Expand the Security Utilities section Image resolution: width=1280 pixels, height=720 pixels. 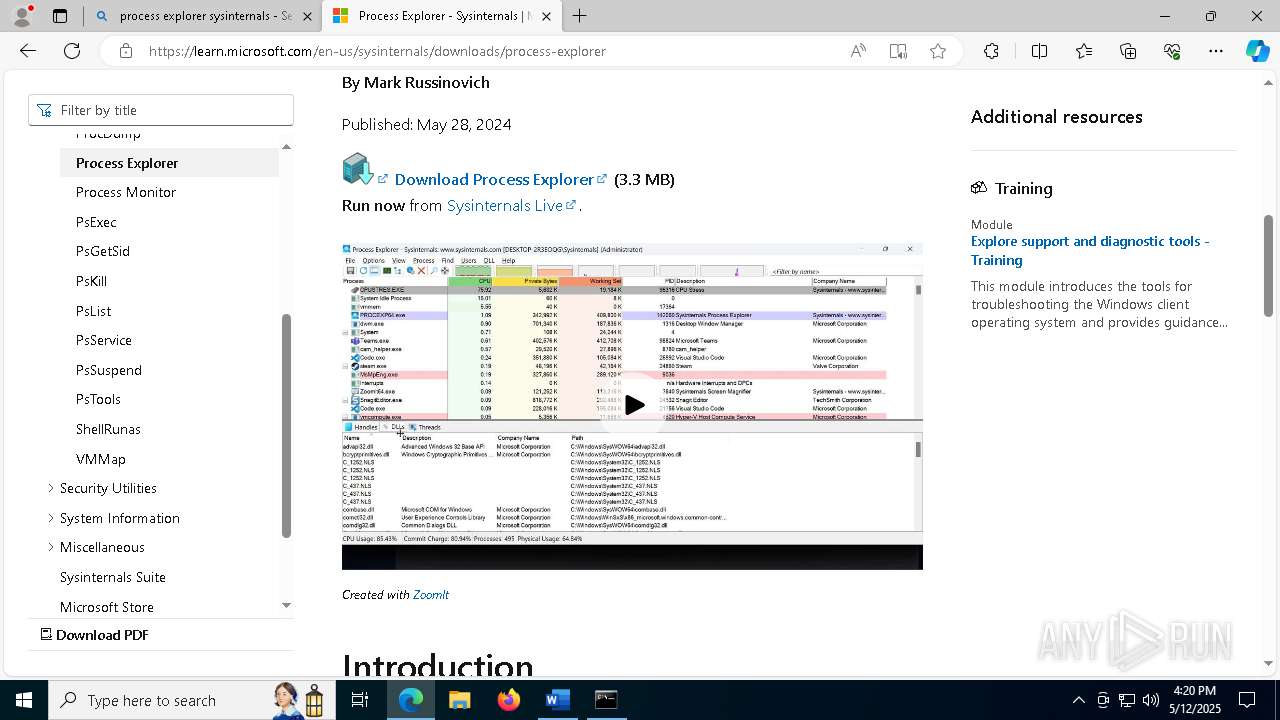point(51,488)
